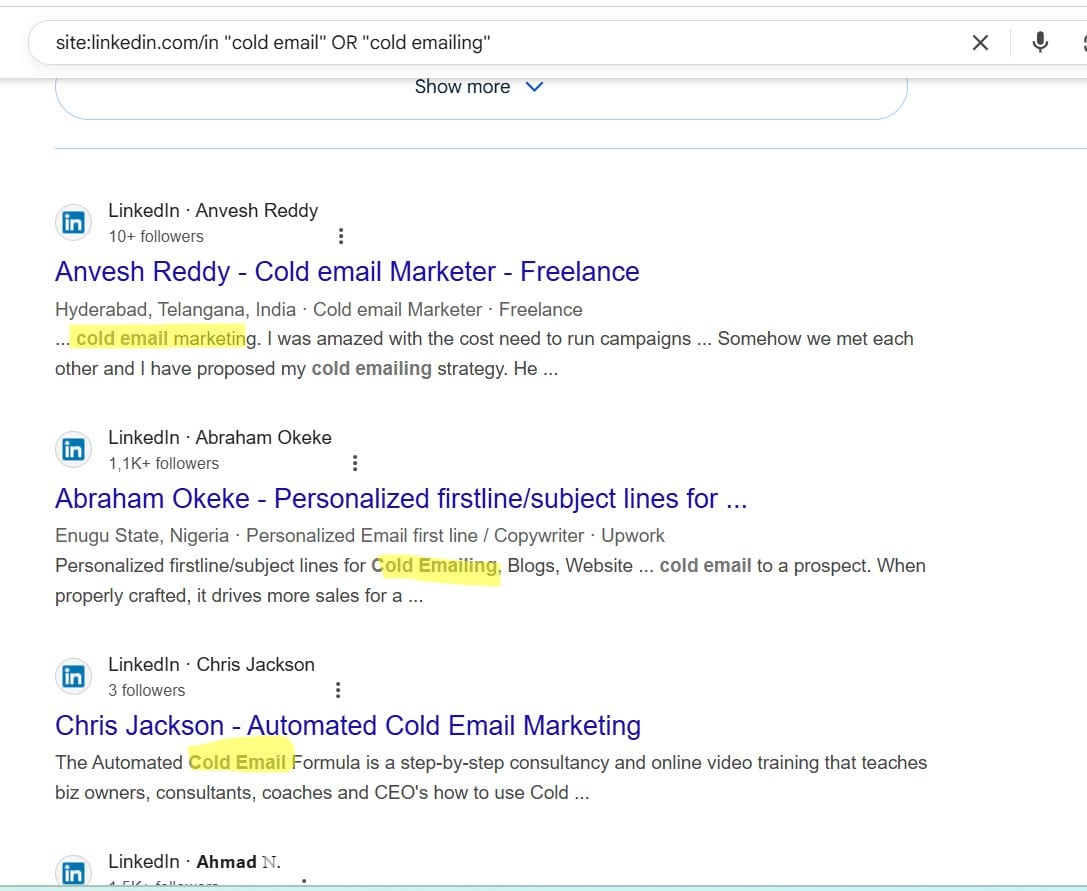Click the LinkedIn favicon for Chris Jackson result
1087x891 pixels.
click(73, 676)
